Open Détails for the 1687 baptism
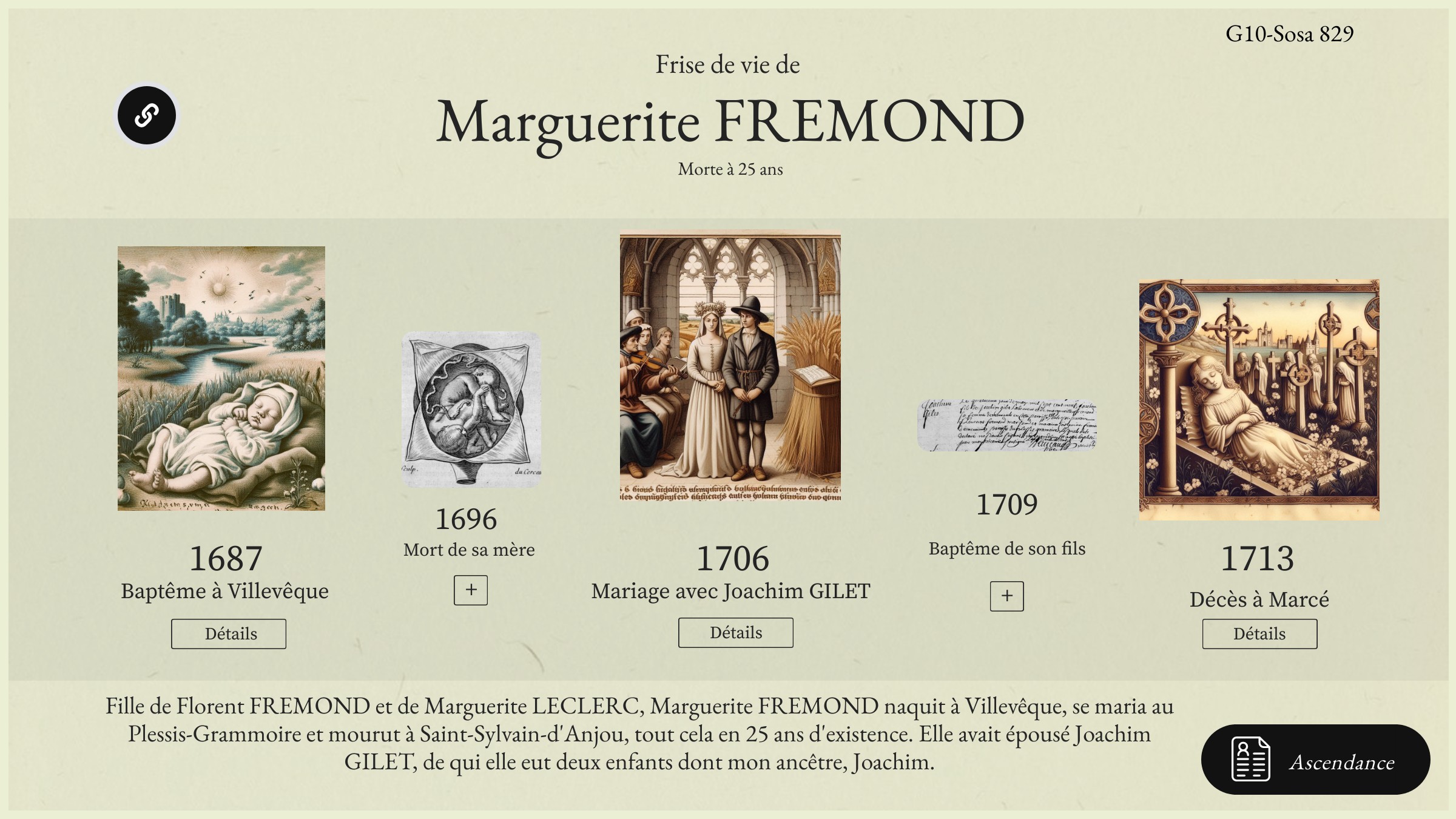 (229, 634)
